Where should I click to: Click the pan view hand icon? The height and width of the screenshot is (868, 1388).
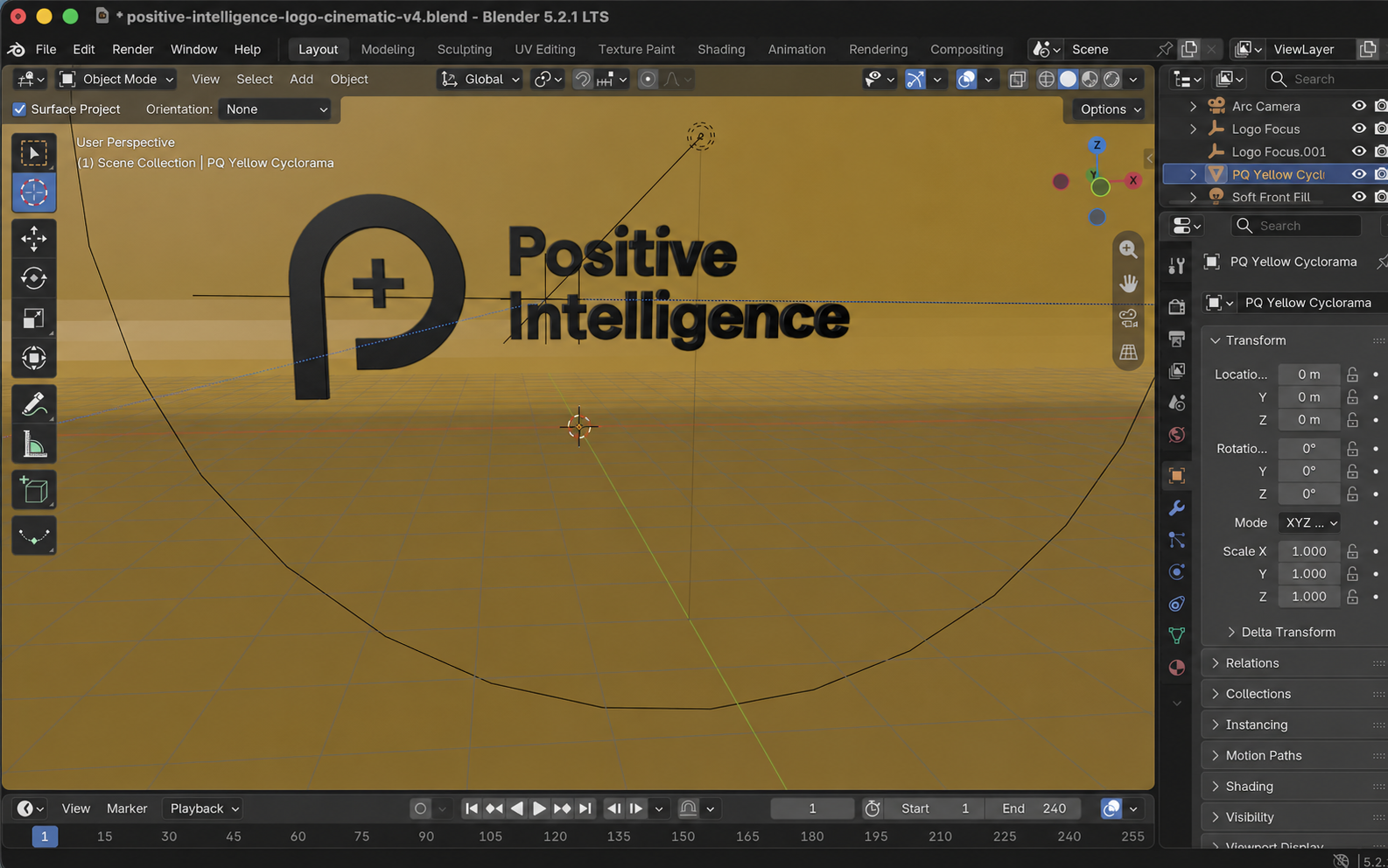(1128, 283)
